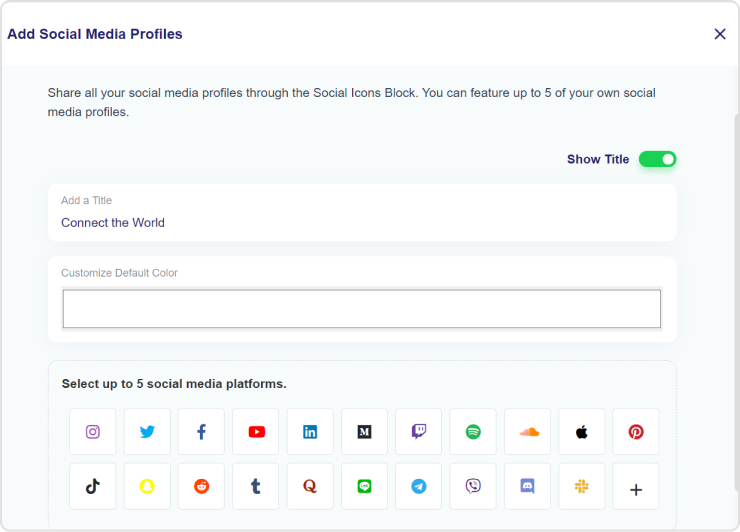
Task: Add custom platform with plus button
Action: (636, 486)
